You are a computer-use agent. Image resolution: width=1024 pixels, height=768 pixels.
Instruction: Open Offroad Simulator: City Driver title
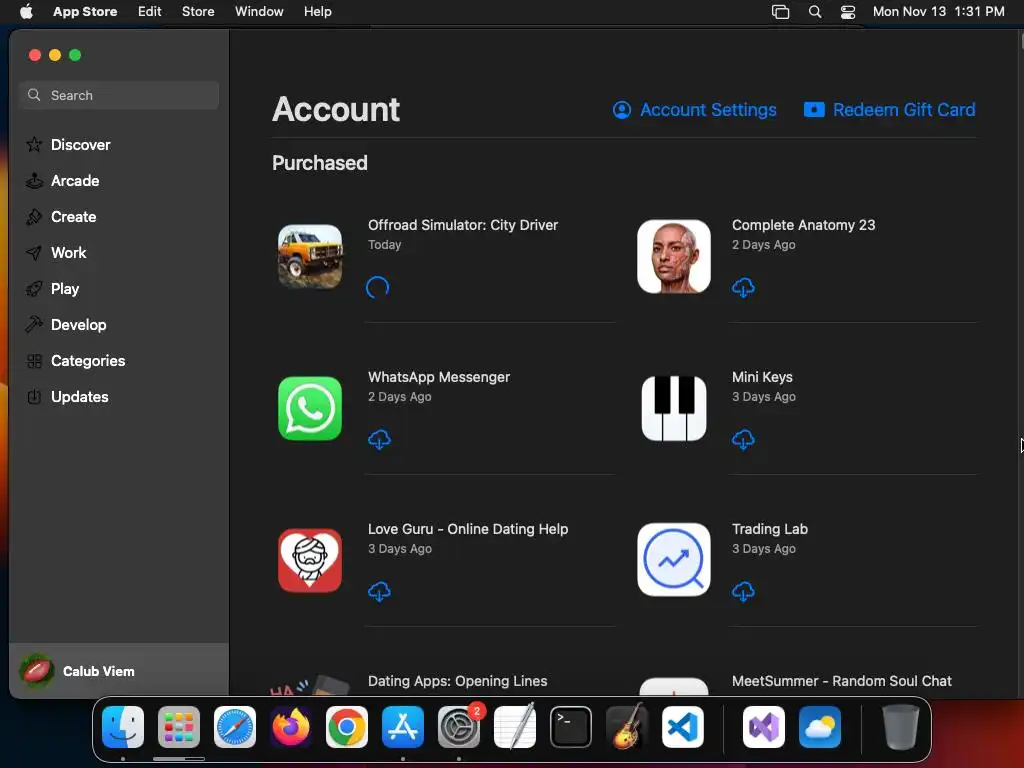pyautogui.click(x=463, y=225)
